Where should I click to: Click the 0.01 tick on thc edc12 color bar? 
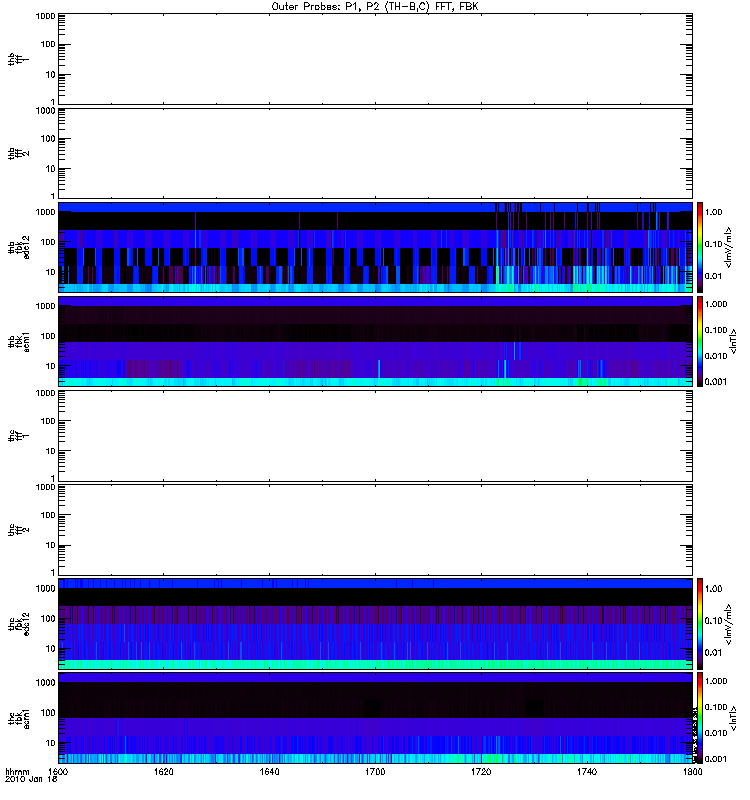714,653
